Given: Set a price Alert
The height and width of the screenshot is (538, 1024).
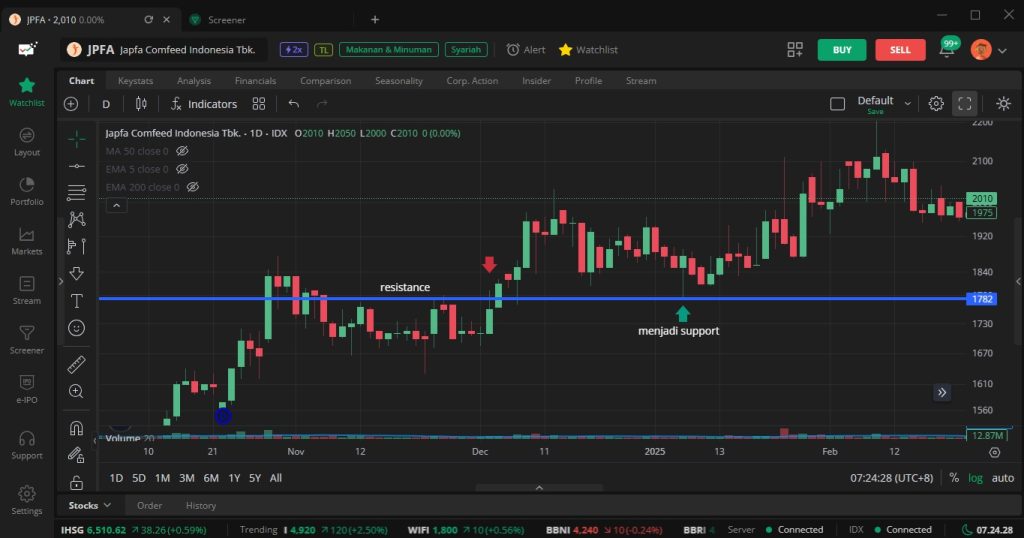Looking at the screenshot, I should 526,50.
